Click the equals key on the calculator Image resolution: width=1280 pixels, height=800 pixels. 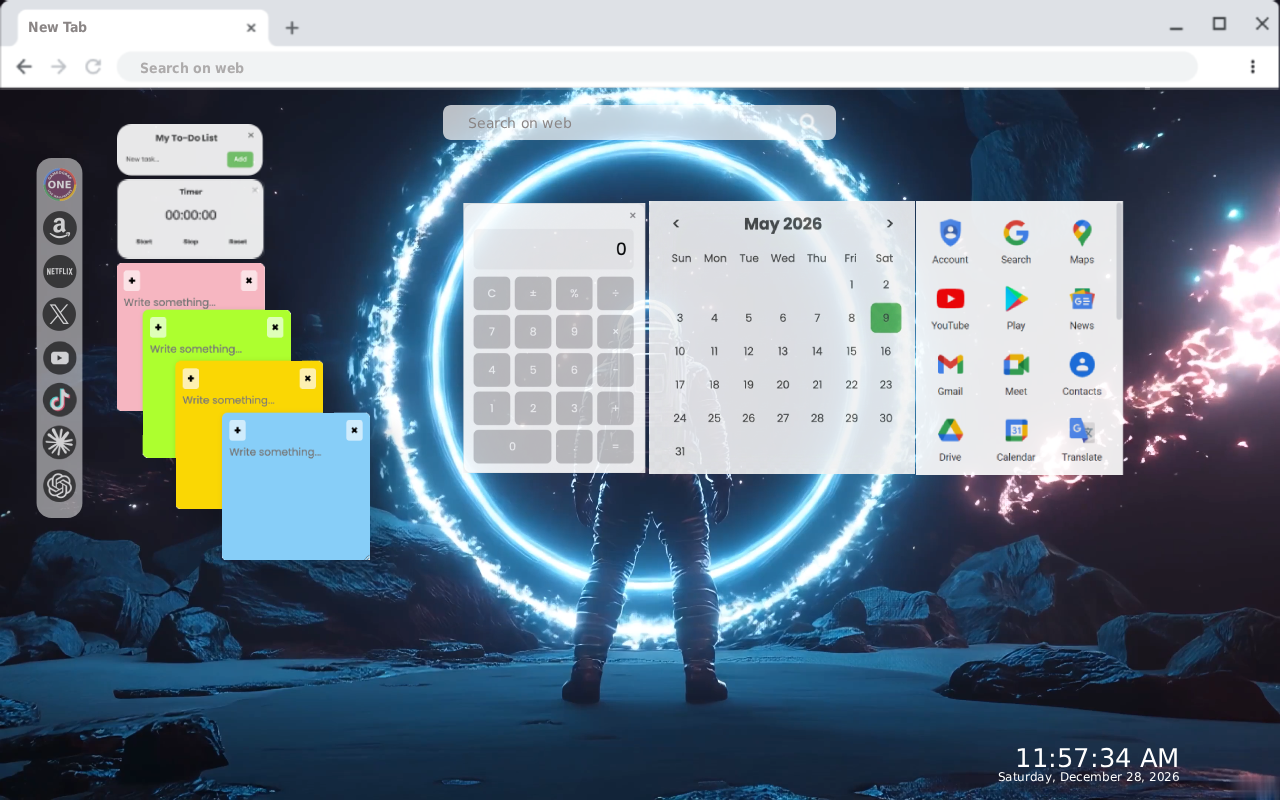615,447
